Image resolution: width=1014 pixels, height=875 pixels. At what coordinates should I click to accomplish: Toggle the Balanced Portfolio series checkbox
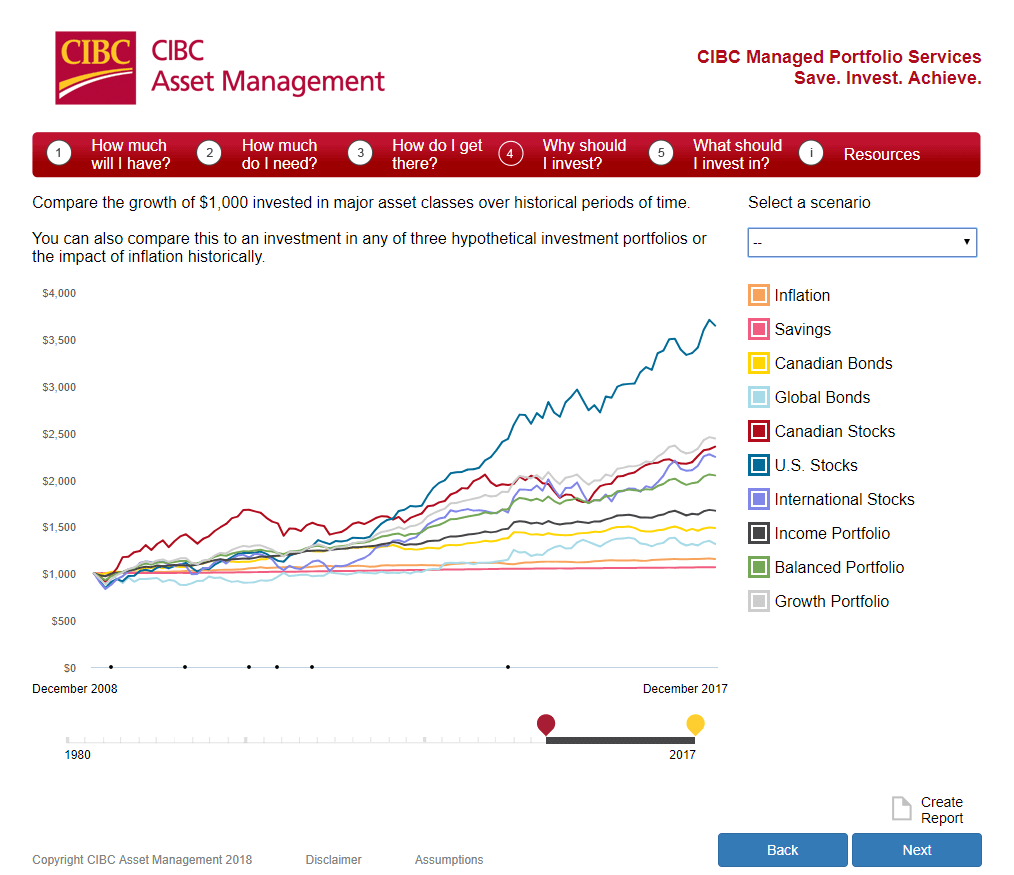click(x=759, y=567)
